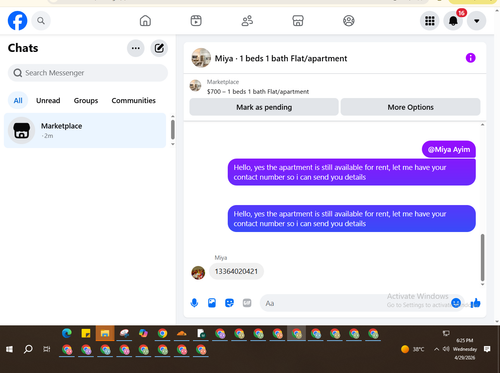The height and width of the screenshot is (373, 500).
Task: Open Task View on the taskbar
Action: (x=47, y=349)
